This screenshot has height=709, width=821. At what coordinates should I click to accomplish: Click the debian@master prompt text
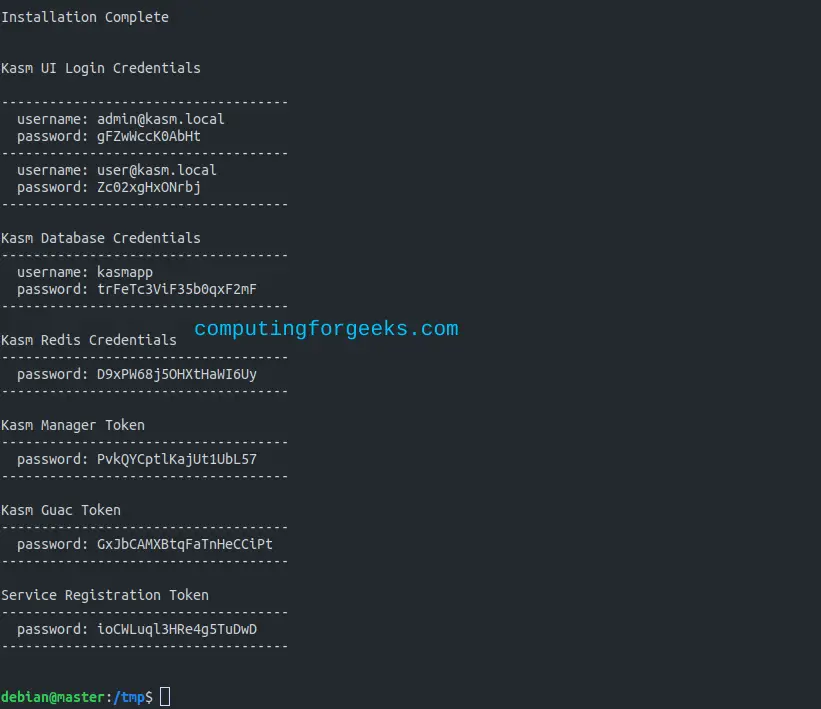[x=52, y=697]
